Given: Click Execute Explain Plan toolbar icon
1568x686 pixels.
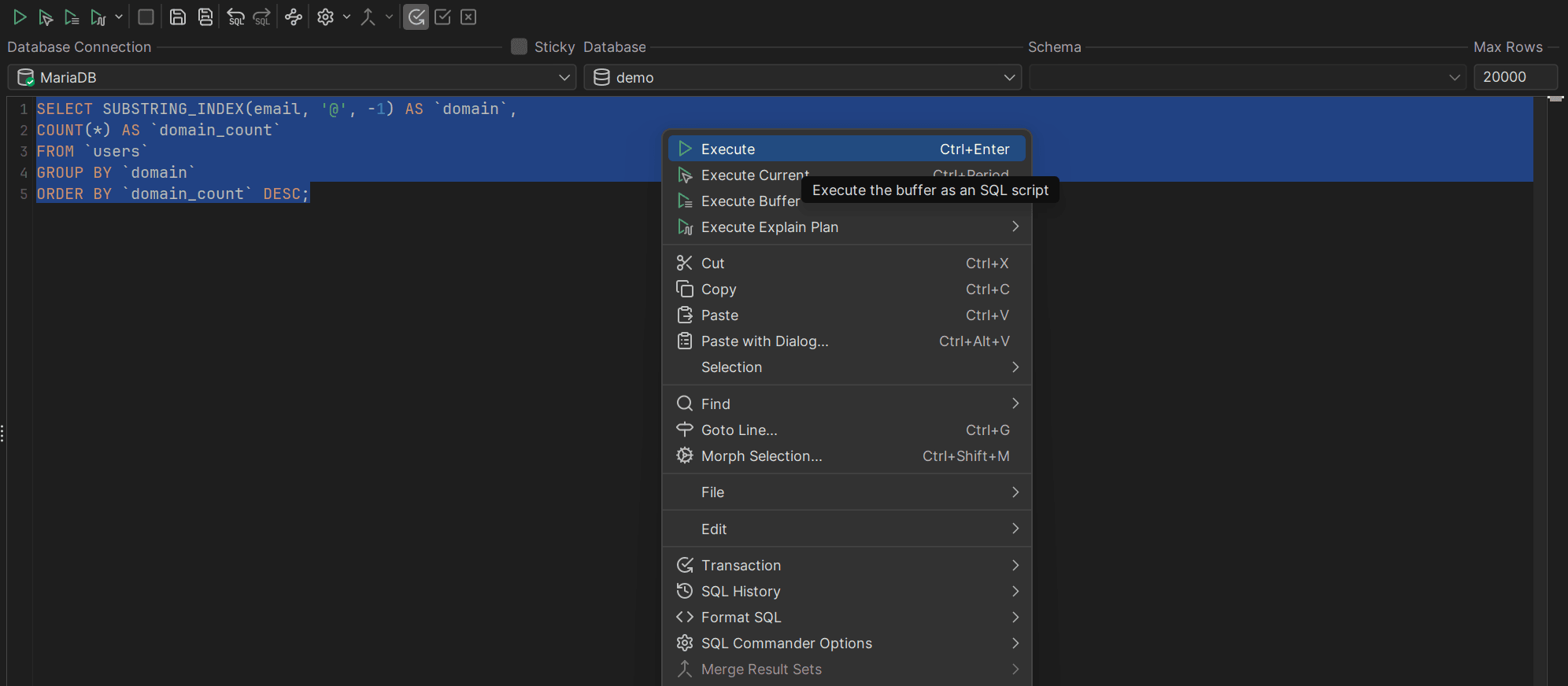Looking at the screenshot, I should click(x=98, y=17).
